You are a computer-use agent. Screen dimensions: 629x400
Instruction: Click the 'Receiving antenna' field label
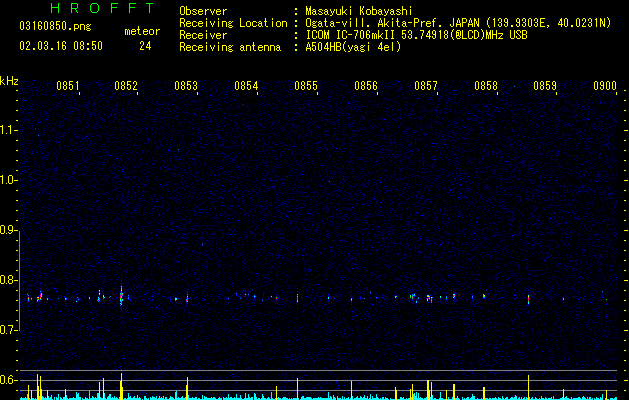click(230, 47)
